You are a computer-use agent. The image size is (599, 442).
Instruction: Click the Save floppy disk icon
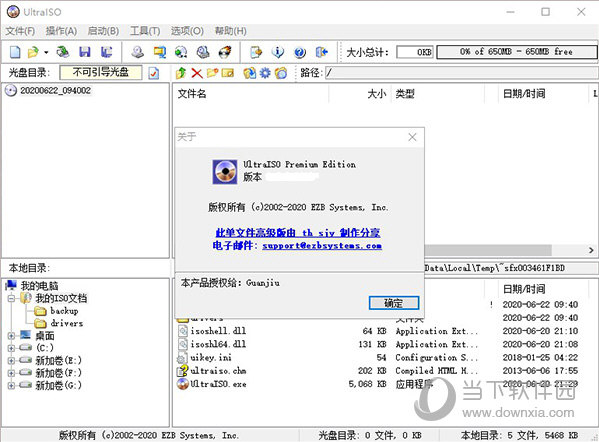[x=85, y=52]
